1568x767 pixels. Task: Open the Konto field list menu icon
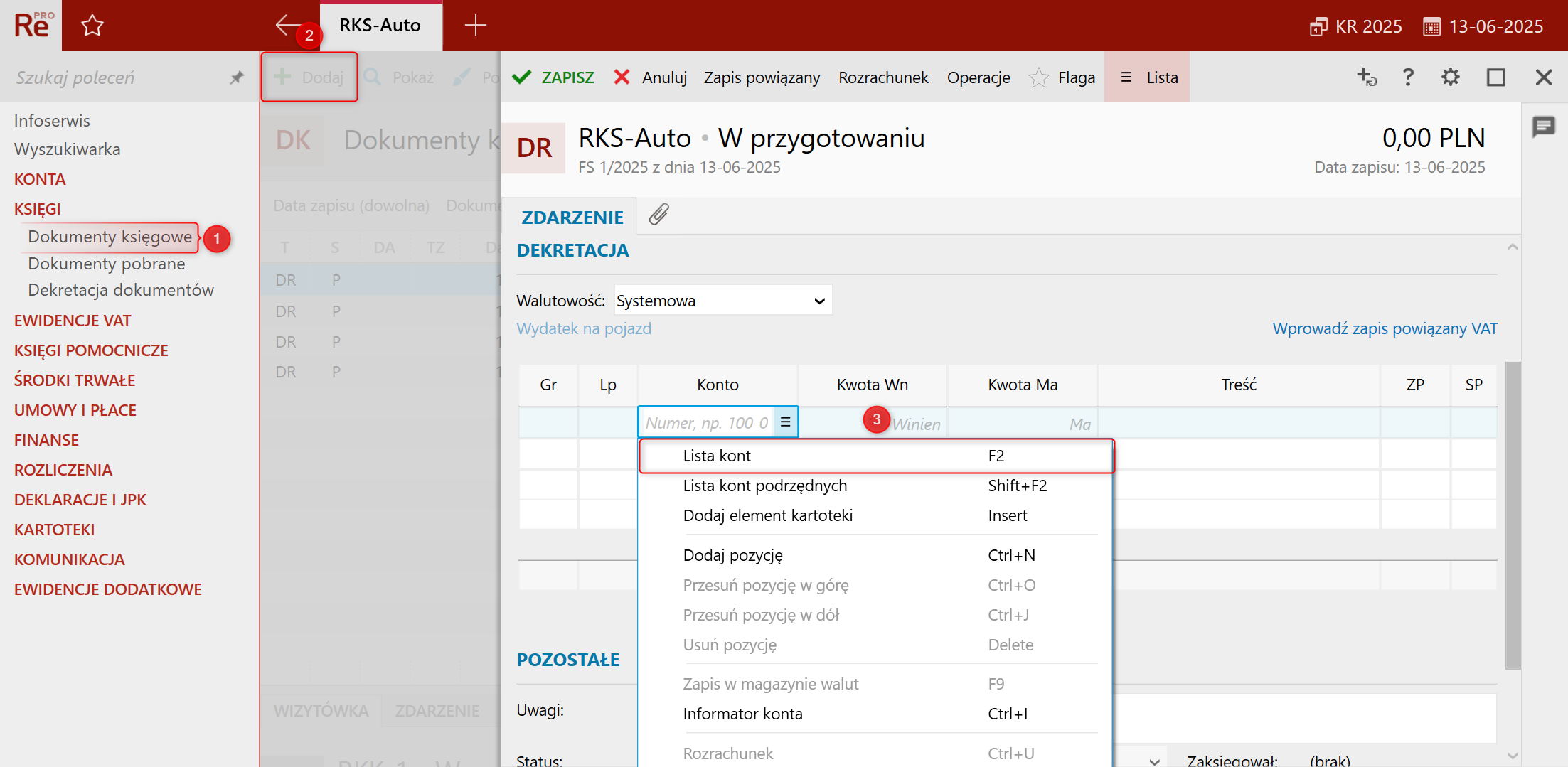785,422
